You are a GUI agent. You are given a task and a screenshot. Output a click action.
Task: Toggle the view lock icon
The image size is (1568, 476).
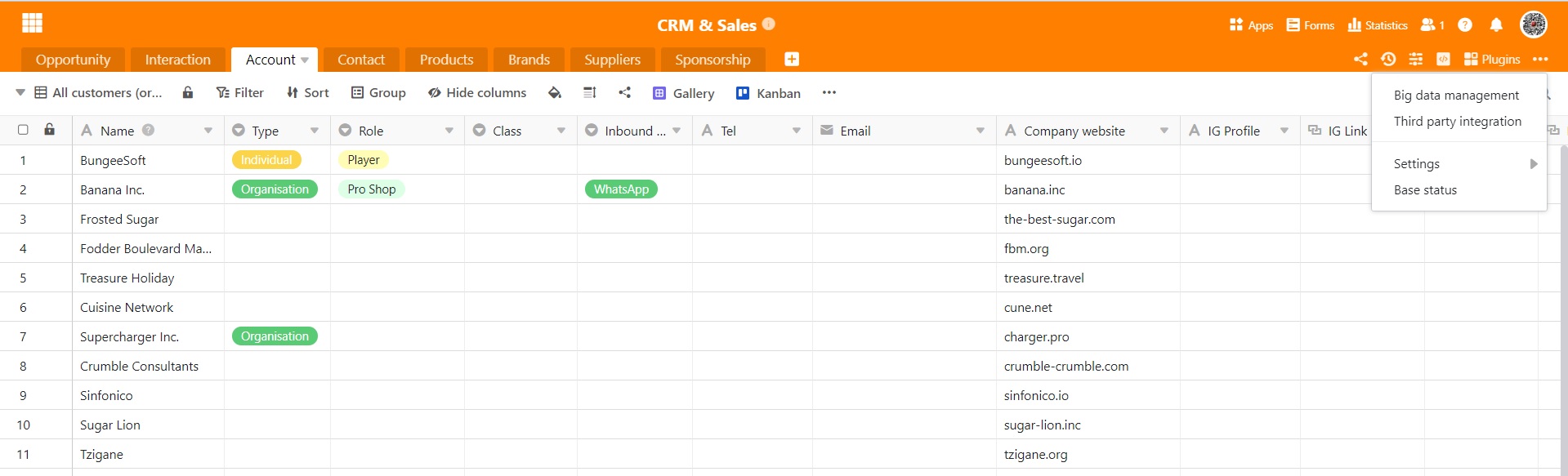pyautogui.click(x=188, y=93)
